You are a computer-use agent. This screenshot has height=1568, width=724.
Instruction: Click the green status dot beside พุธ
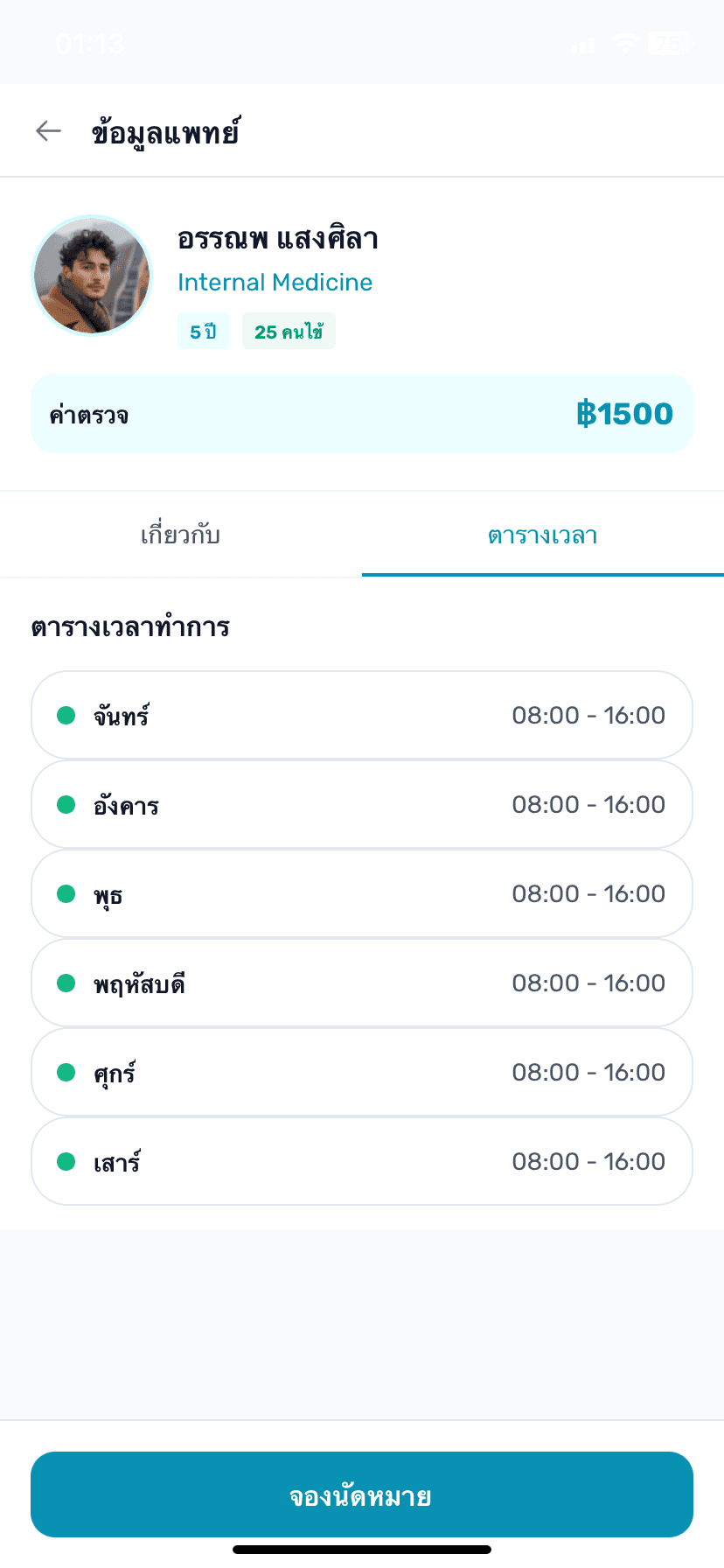pyautogui.click(x=66, y=894)
